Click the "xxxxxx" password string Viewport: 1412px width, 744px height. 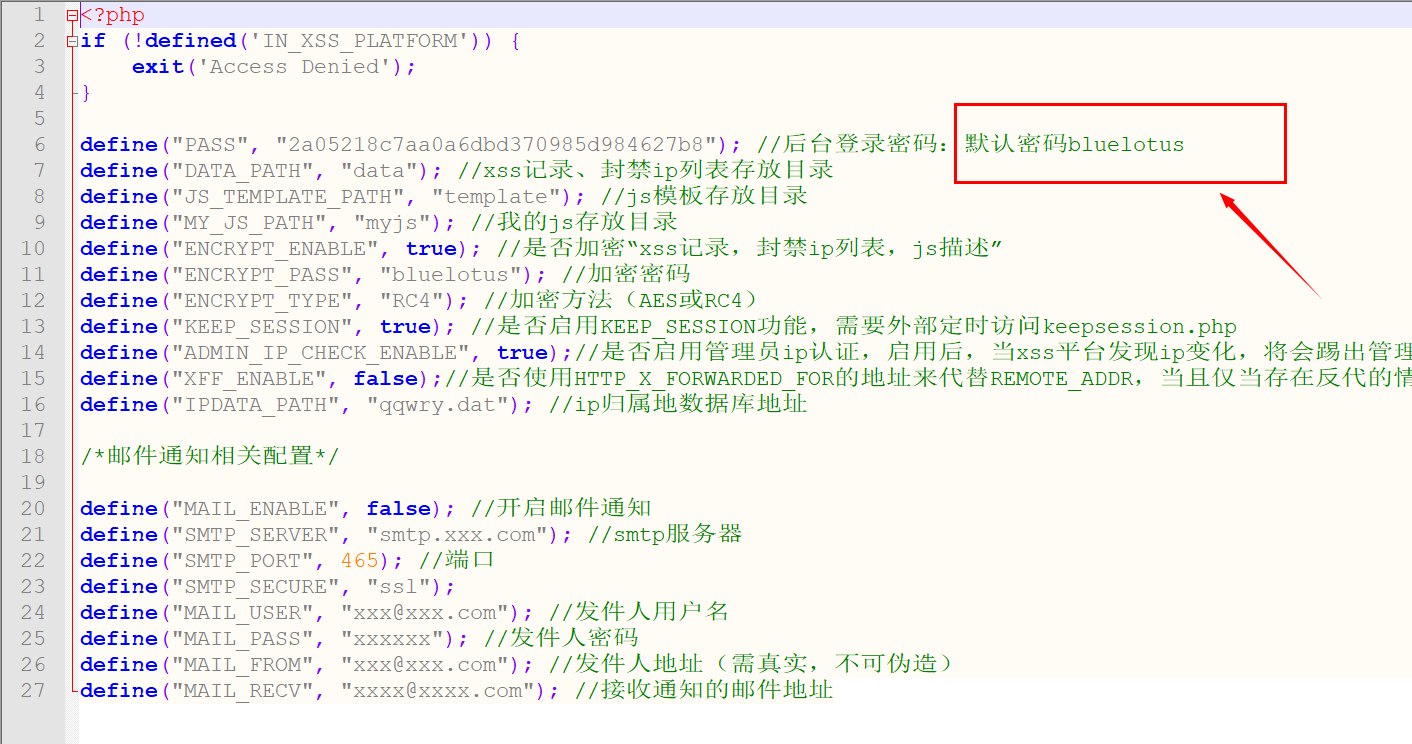[393, 639]
